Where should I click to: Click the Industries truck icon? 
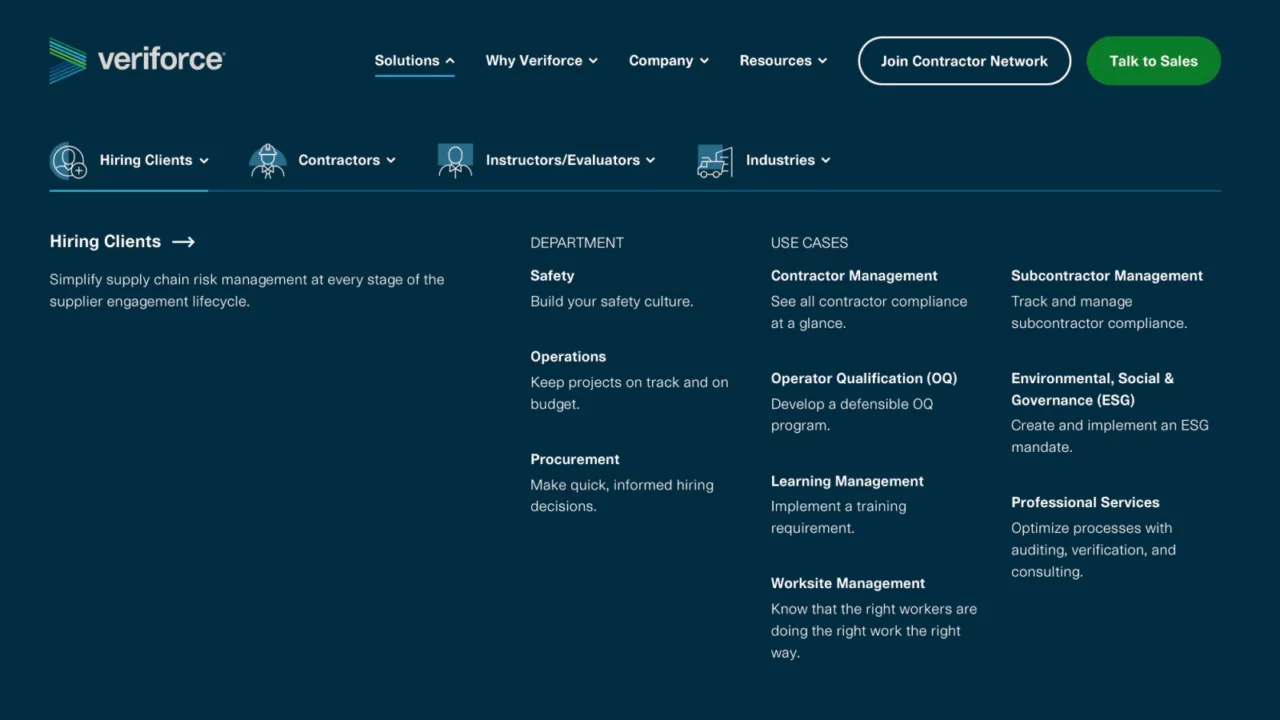(715, 161)
